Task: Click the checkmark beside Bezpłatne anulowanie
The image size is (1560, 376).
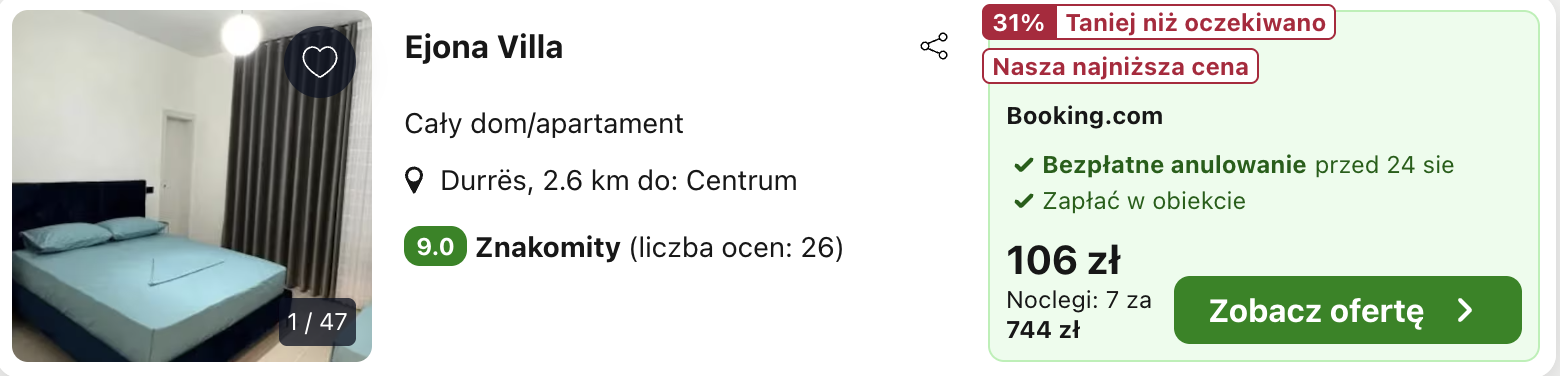Action: (1023, 165)
